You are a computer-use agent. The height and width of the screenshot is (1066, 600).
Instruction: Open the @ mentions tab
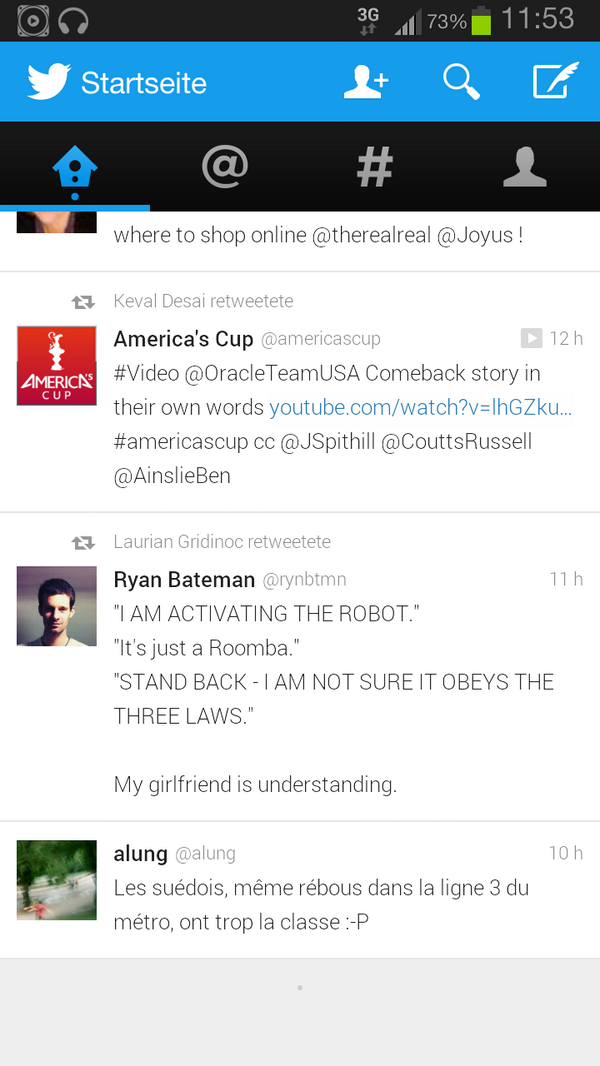[225, 167]
